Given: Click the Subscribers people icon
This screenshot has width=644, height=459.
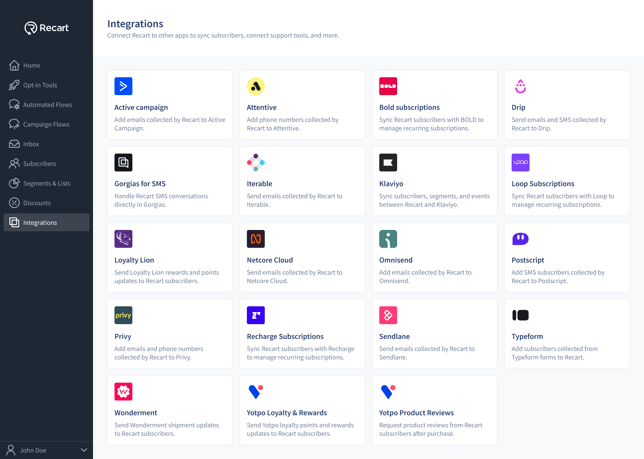Looking at the screenshot, I should [x=14, y=163].
